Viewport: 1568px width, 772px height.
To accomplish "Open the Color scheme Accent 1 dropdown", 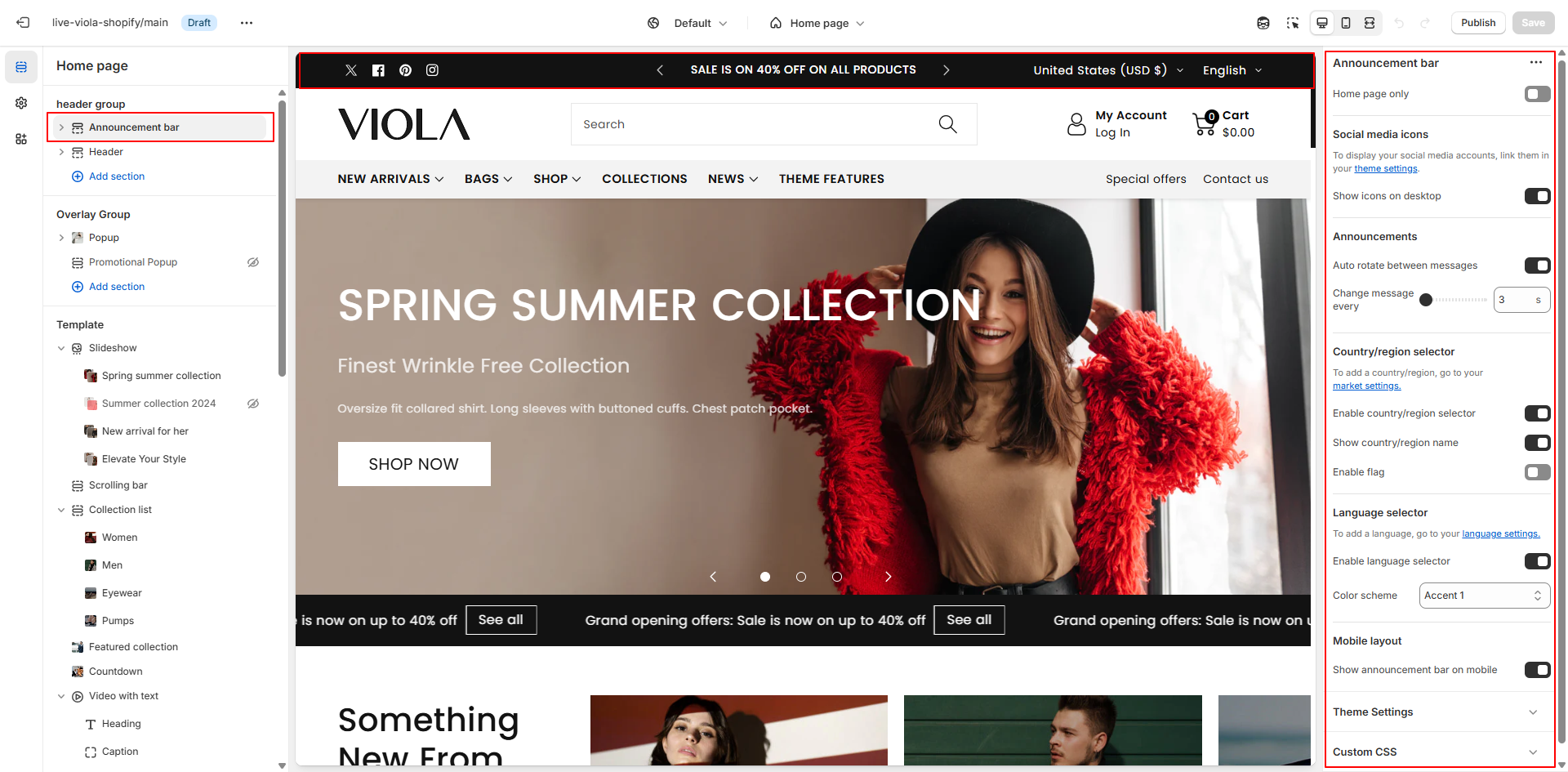I will tap(1485, 596).
